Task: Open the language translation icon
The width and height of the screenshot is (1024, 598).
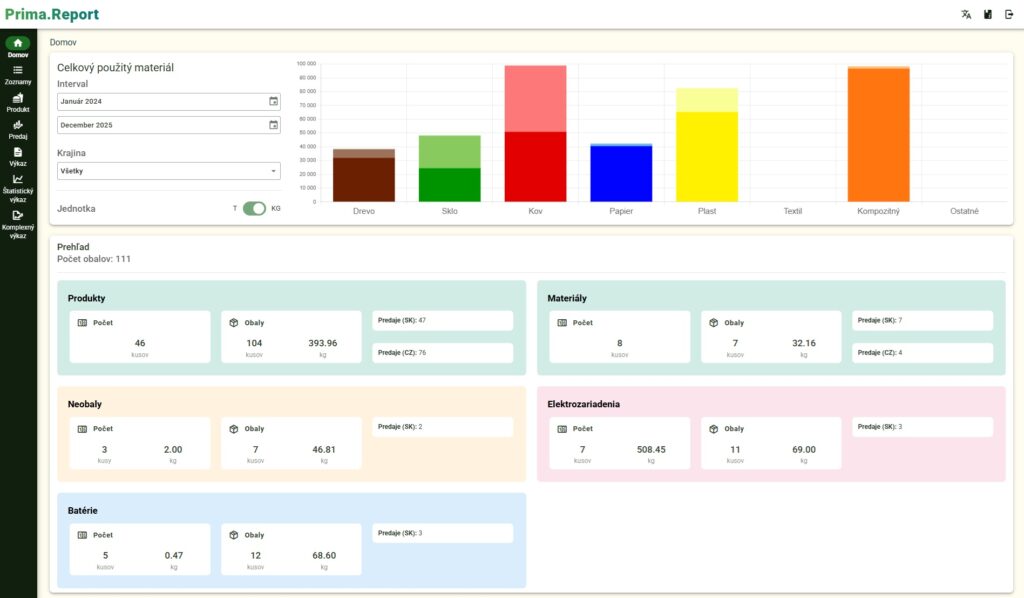Action: click(x=966, y=15)
